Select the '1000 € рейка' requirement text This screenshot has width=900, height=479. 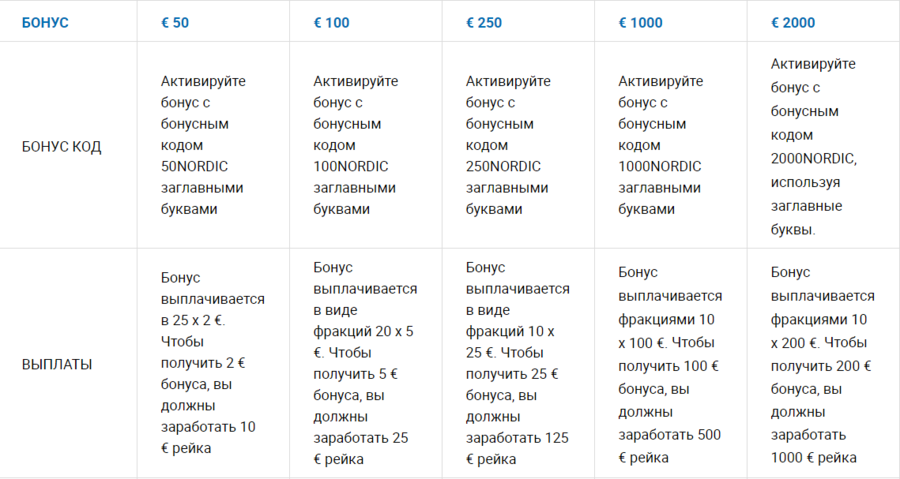[x=814, y=457]
